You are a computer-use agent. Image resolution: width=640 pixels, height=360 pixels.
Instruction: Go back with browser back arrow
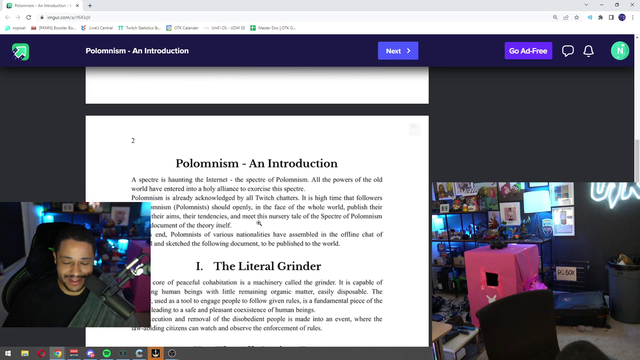[7, 18]
